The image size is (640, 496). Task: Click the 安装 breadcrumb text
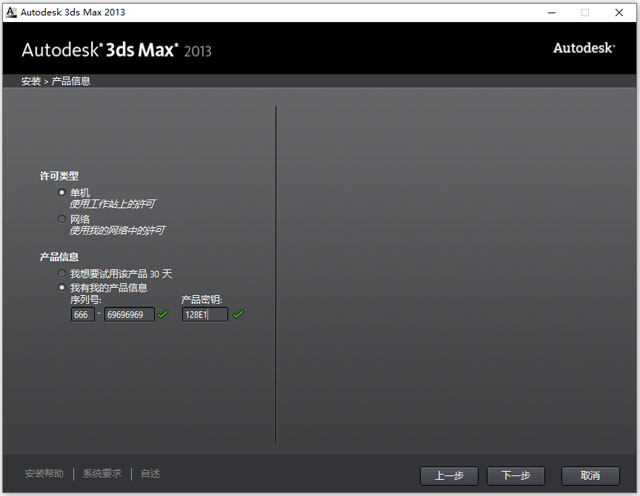click(x=31, y=81)
